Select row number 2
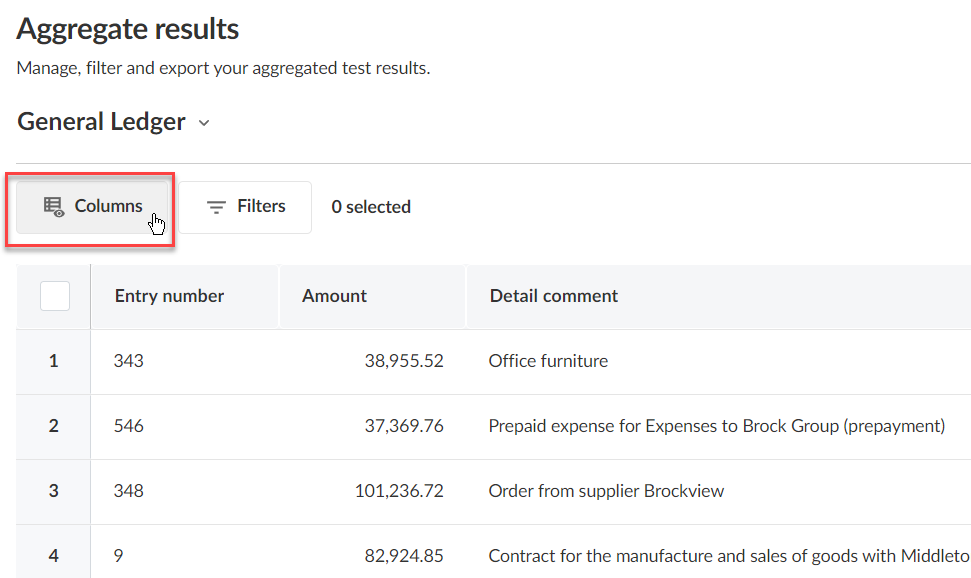The height and width of the screenshot is (578, 971). 54,426
